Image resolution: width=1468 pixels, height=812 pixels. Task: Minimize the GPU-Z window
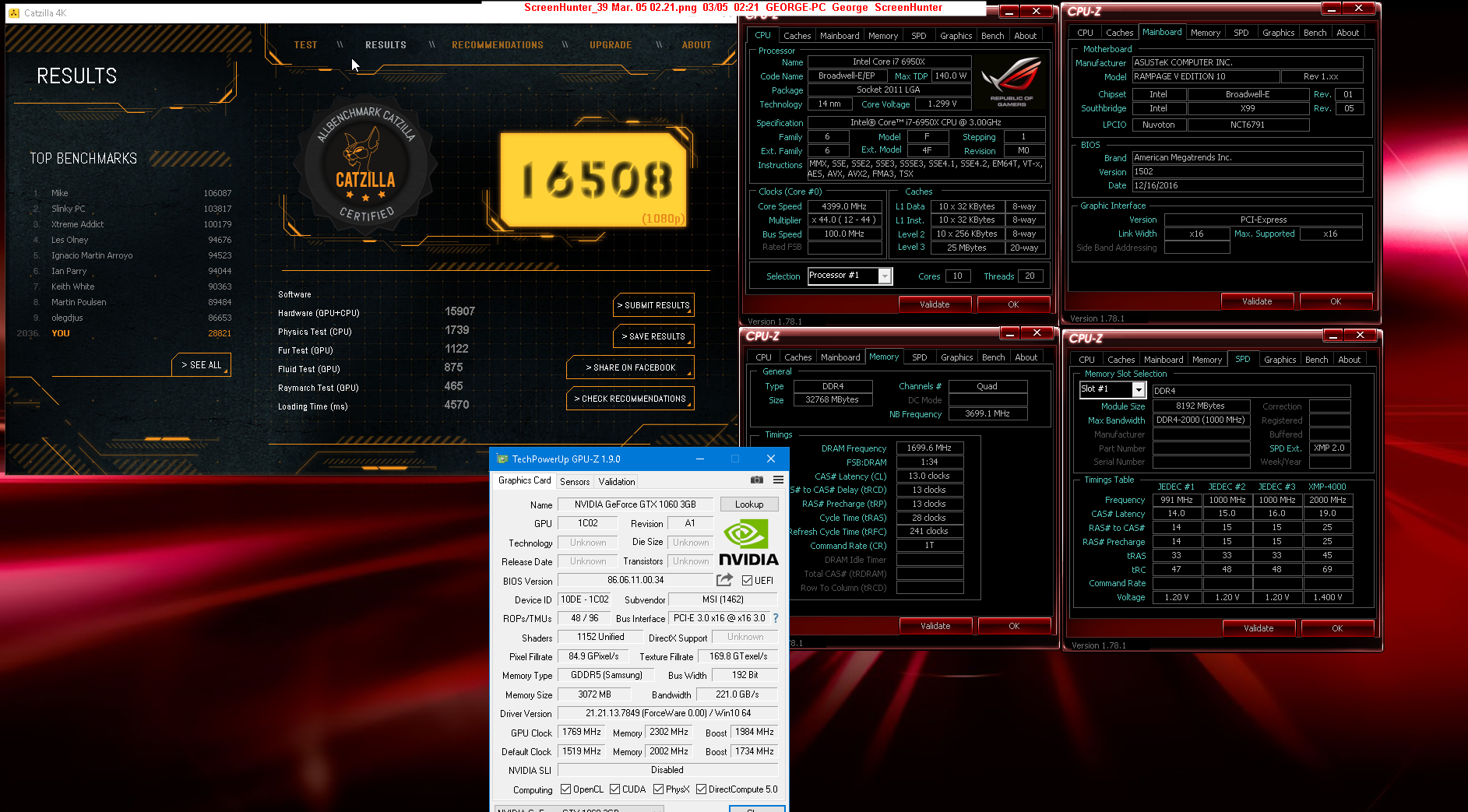[699, 459]
